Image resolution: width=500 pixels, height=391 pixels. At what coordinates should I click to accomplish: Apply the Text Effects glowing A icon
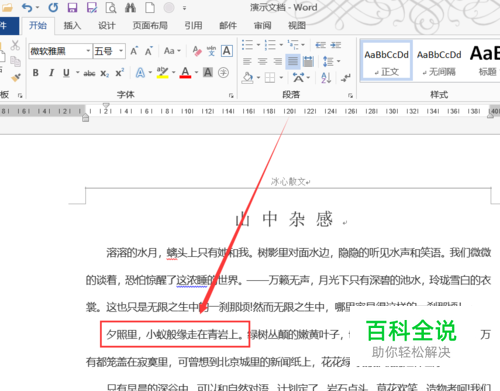pyautogui.click(x=140, y=73)
